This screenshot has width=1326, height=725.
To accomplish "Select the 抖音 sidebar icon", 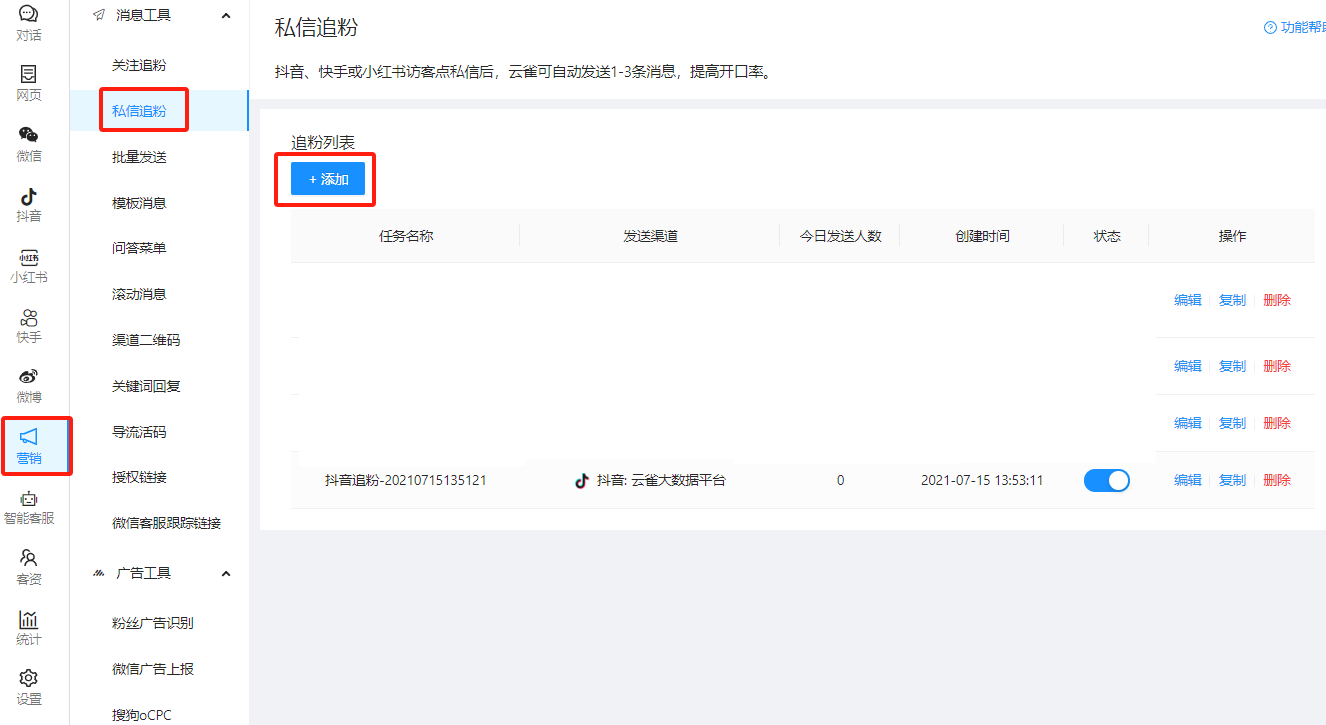I will [28, 204].
